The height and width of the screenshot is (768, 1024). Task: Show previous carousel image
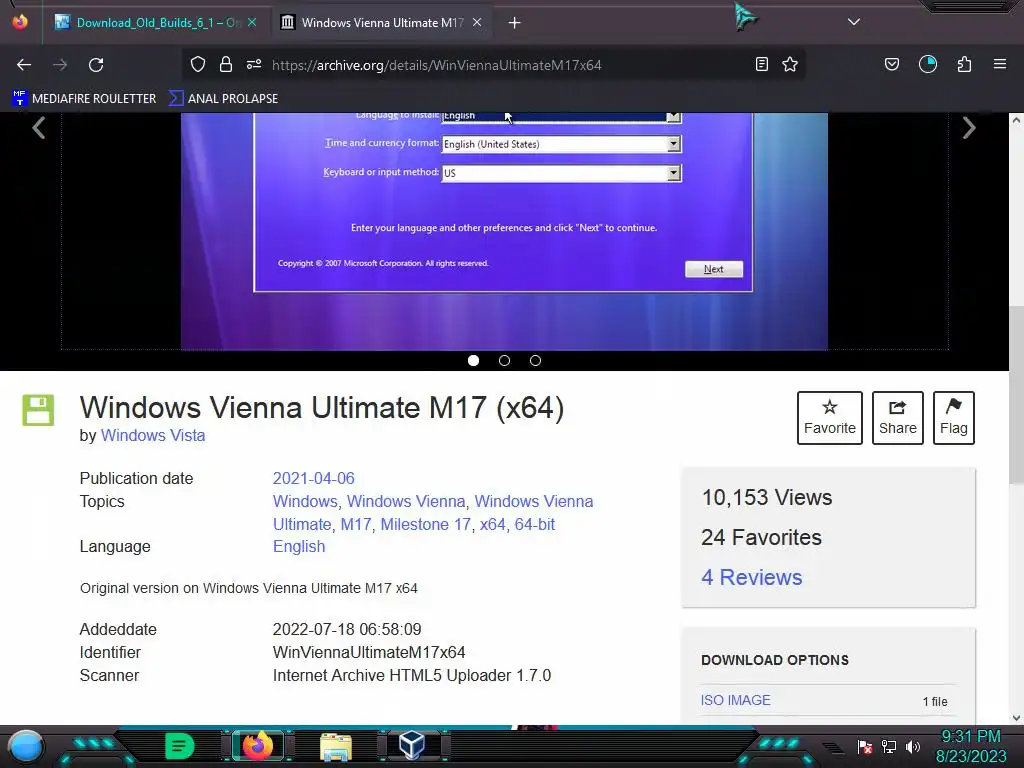[39, 128]
